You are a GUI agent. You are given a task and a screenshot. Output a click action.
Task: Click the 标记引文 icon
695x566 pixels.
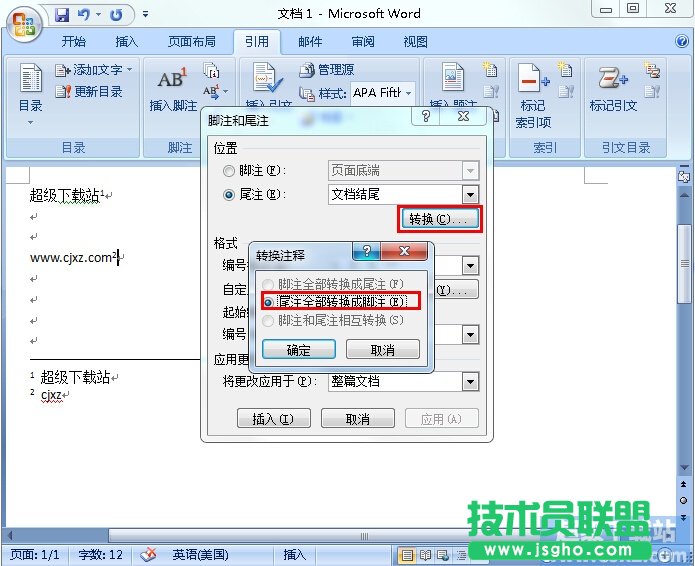pyautogui.click(x=612, y=80)
